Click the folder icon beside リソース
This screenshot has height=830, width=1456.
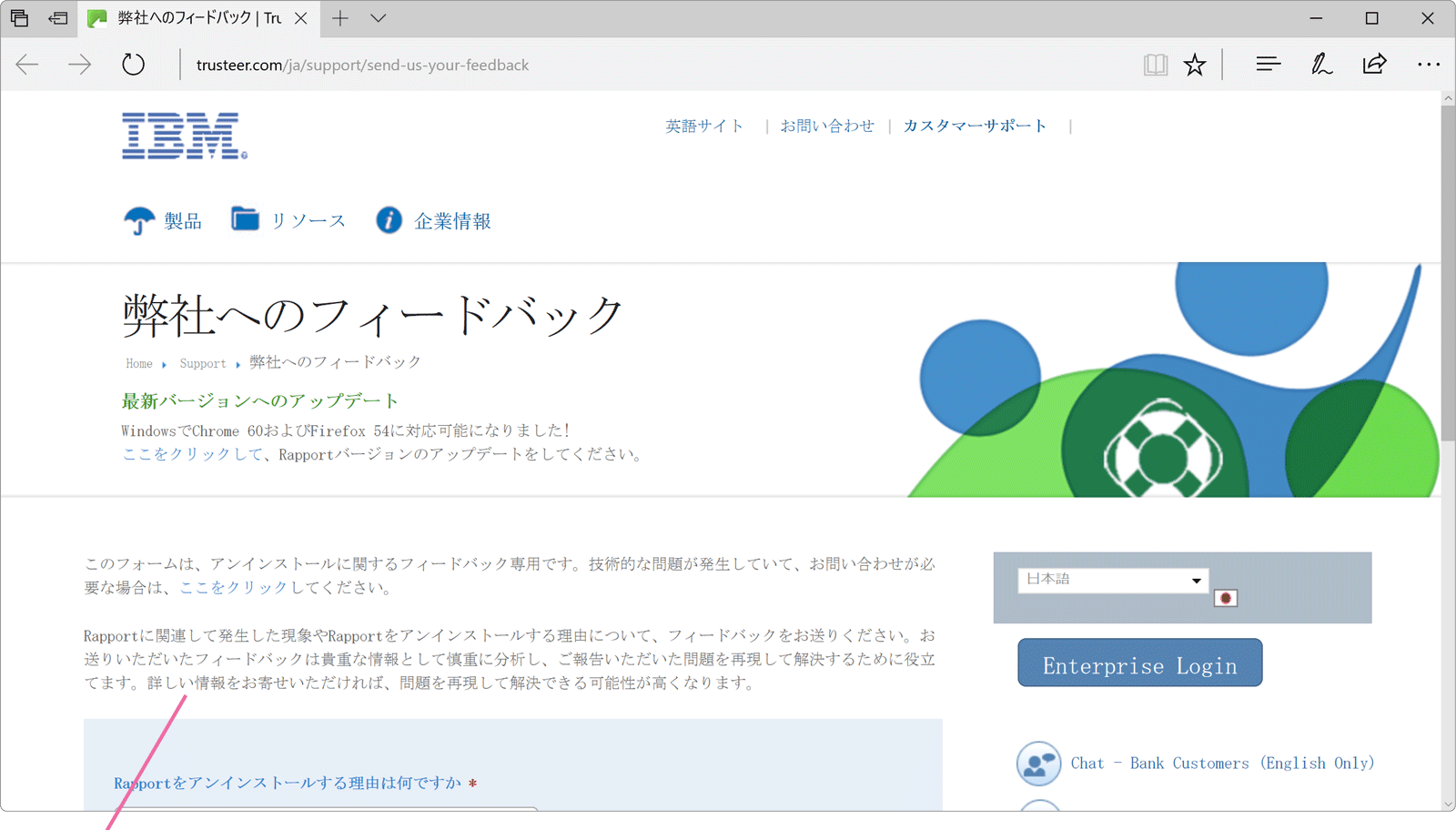tap(245, 218)
